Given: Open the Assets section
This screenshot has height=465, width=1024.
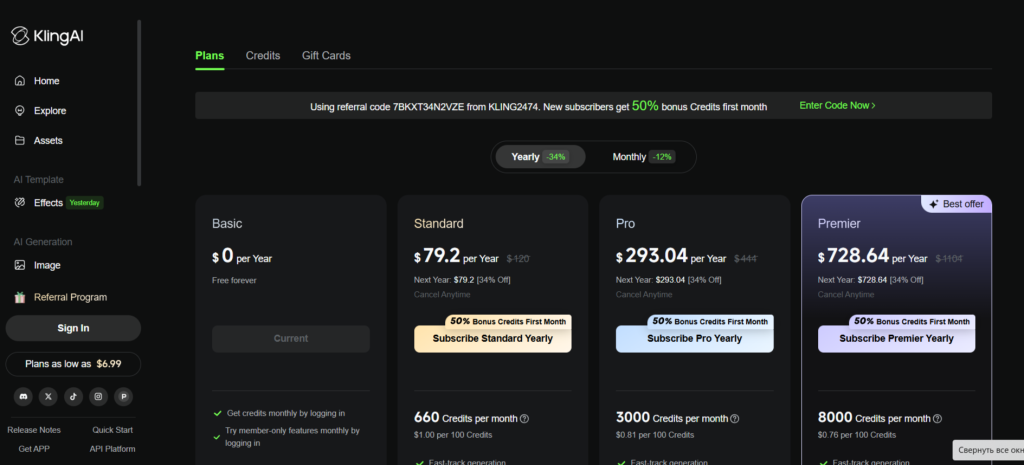Looking at the screenshot, I should (39, 140).
